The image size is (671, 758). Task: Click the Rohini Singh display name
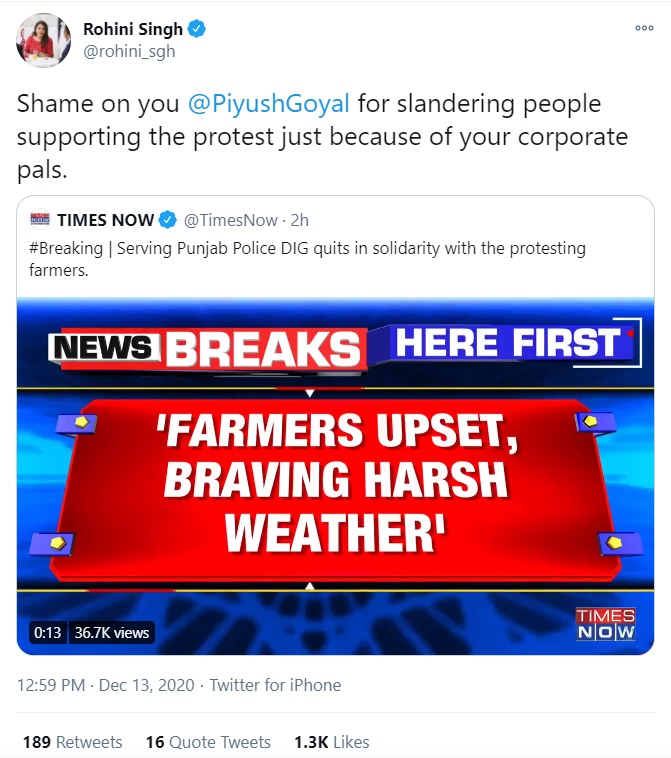point(132,29)
